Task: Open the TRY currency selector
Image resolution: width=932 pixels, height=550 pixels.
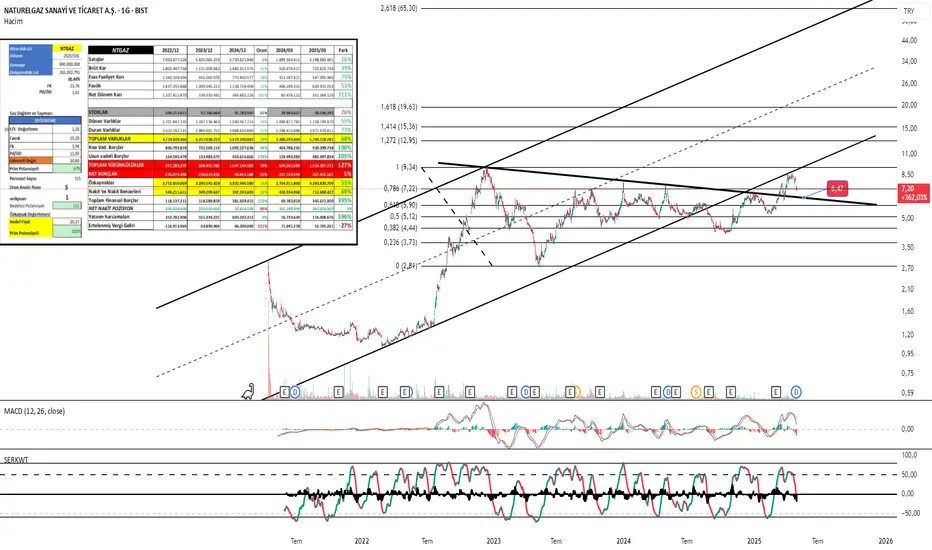Action: click(x=909, y=11)
